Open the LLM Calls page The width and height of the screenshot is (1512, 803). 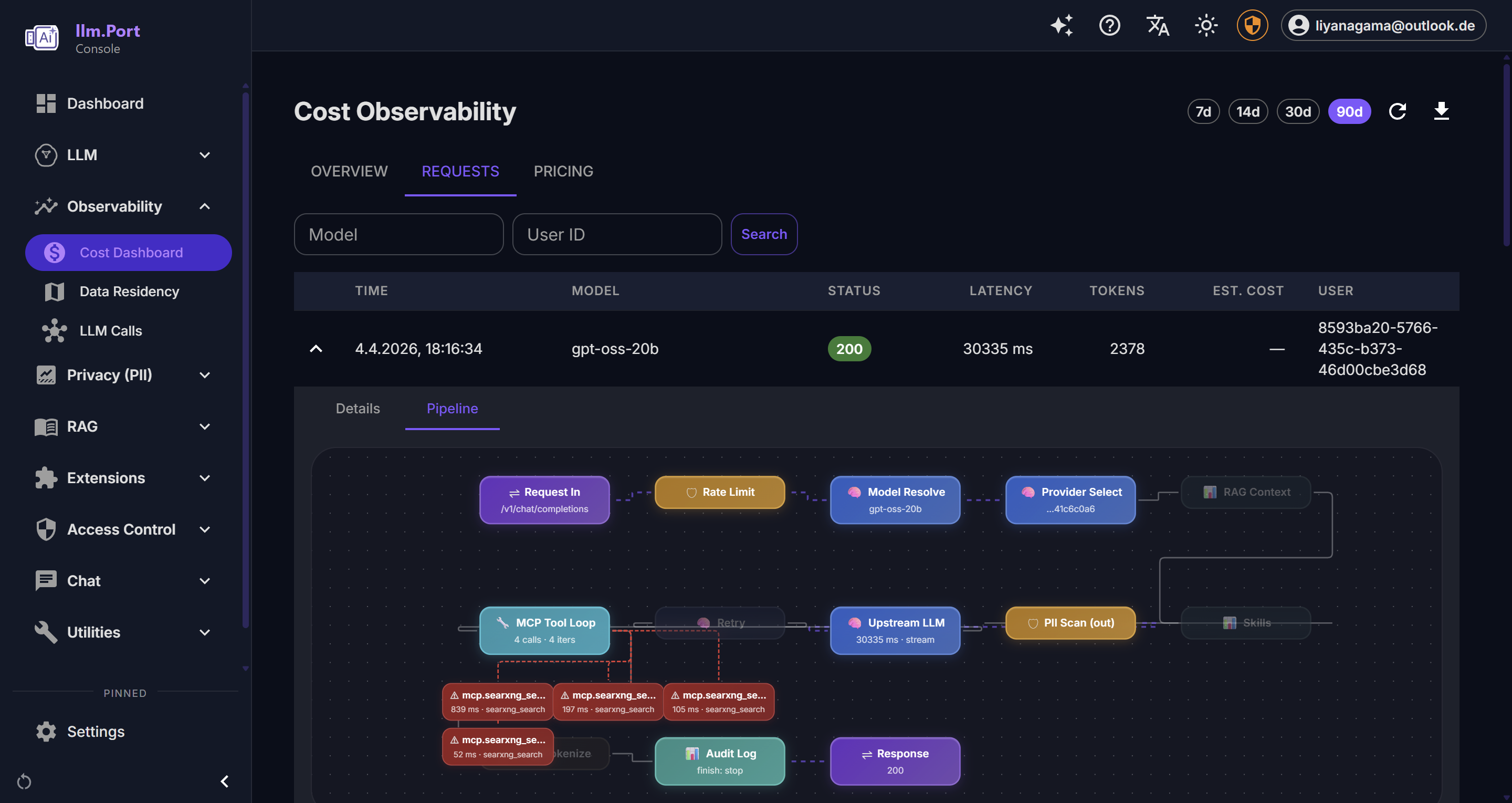129,330
